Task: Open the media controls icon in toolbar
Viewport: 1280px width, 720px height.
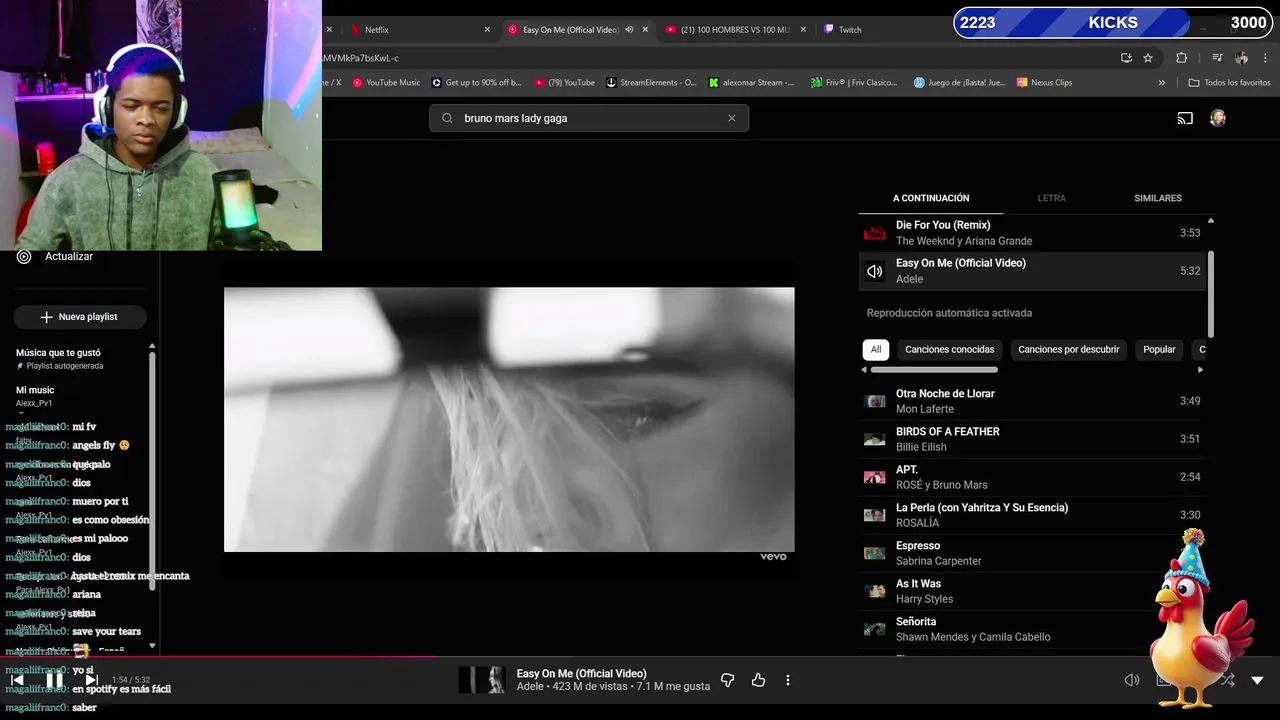Action: (x=1217, y=58)
